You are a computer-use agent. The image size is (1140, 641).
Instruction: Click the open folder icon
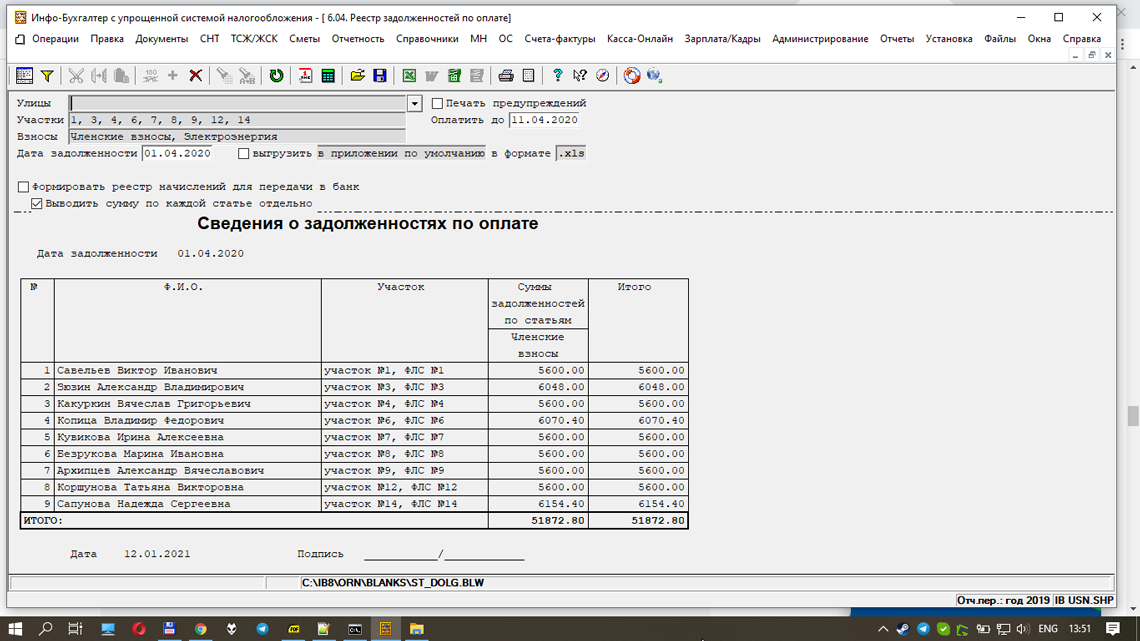(x=357, y=76)
